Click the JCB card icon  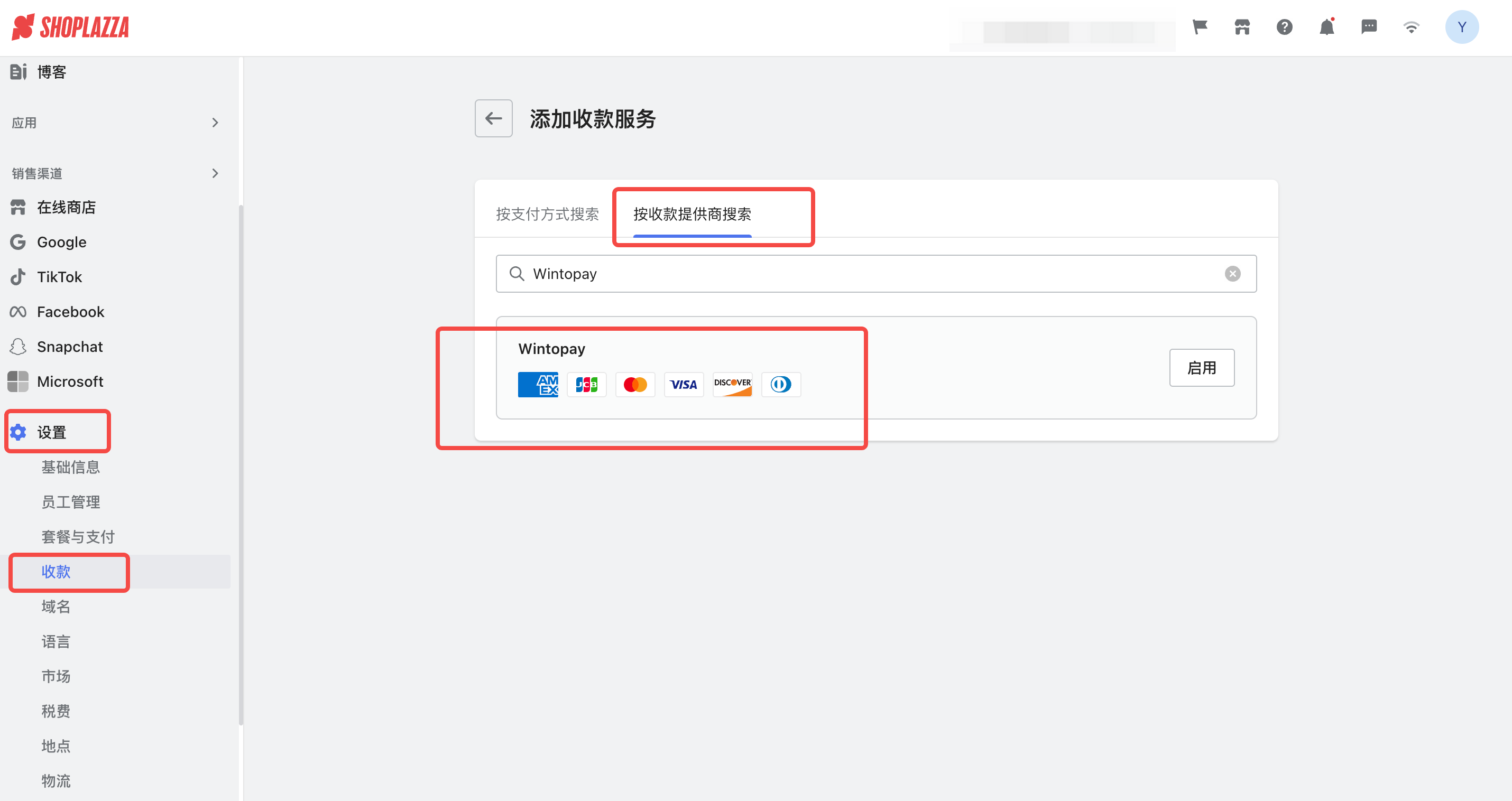tap(586, 384)
